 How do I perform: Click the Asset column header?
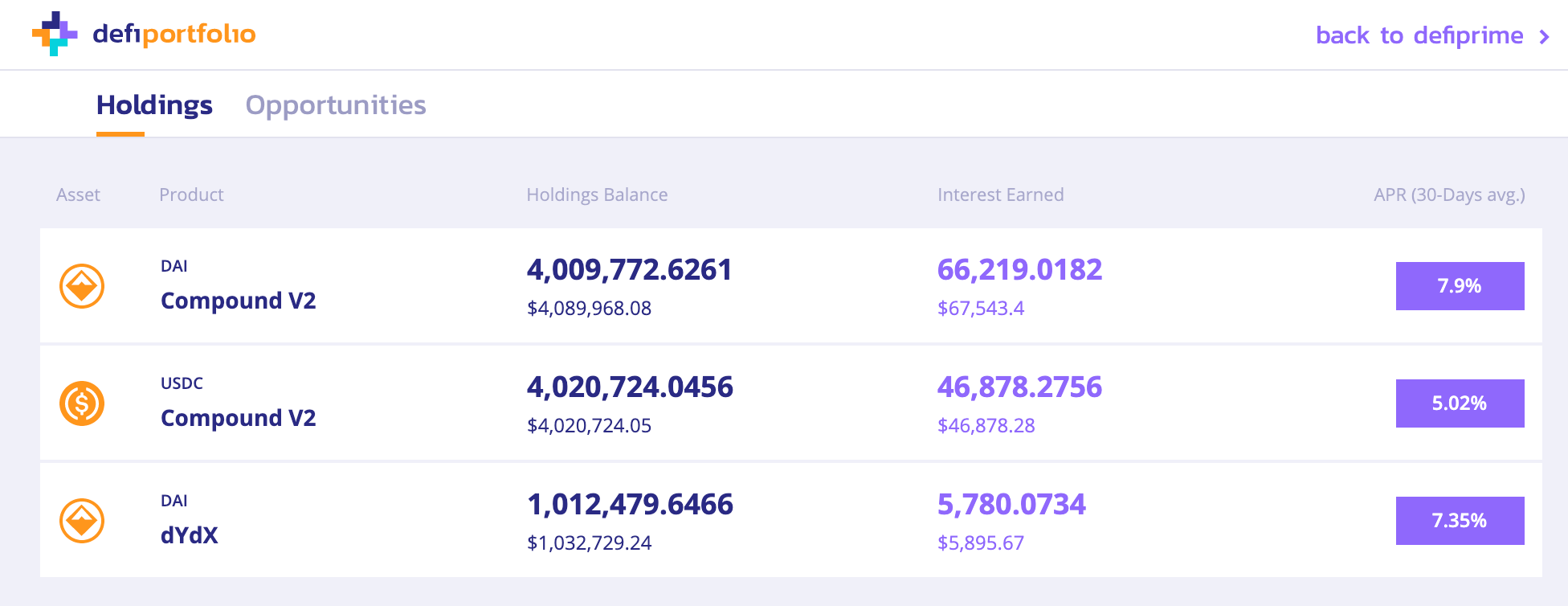click(x=78, y=194)
